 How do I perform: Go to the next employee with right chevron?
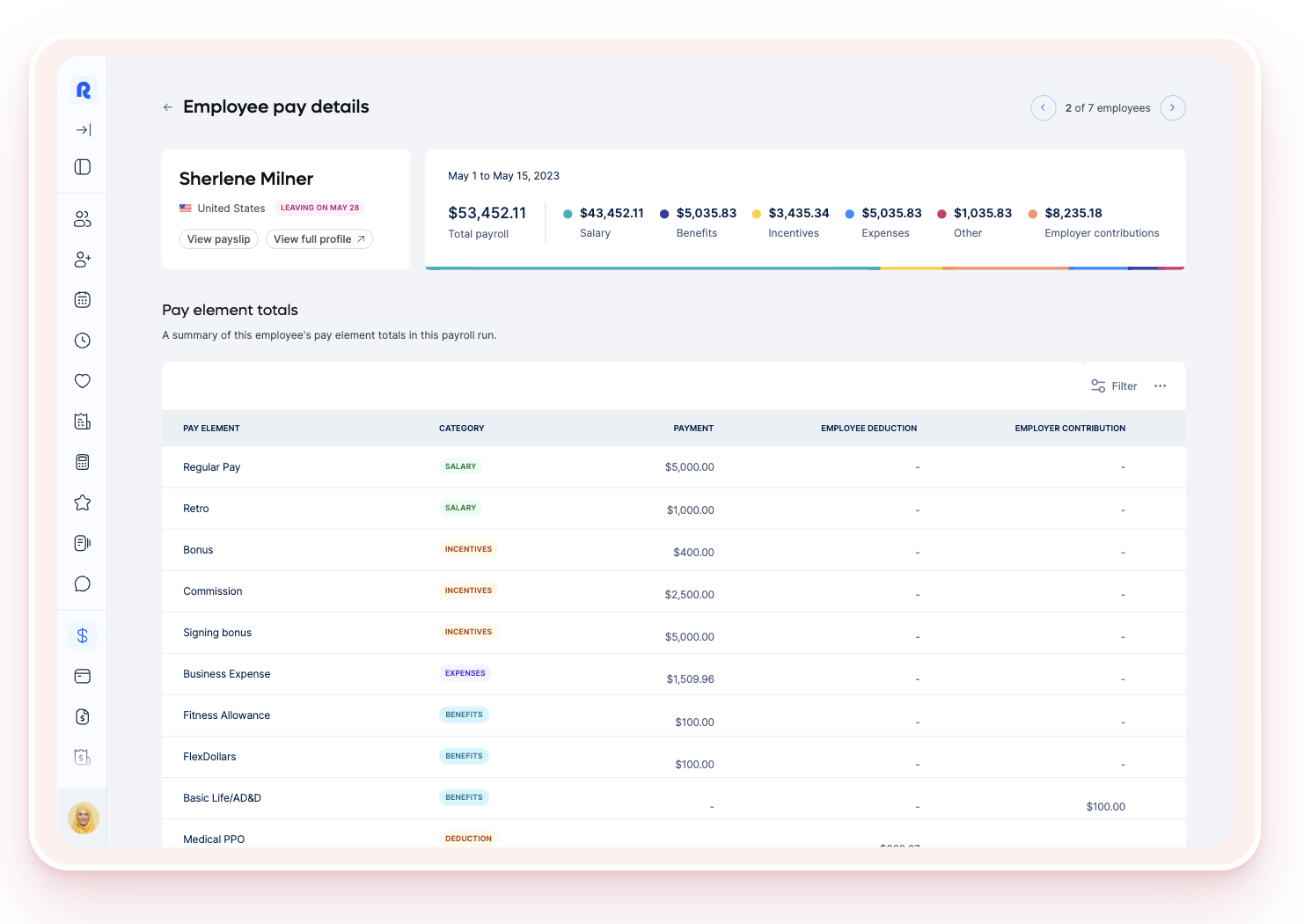[1172, 107]
